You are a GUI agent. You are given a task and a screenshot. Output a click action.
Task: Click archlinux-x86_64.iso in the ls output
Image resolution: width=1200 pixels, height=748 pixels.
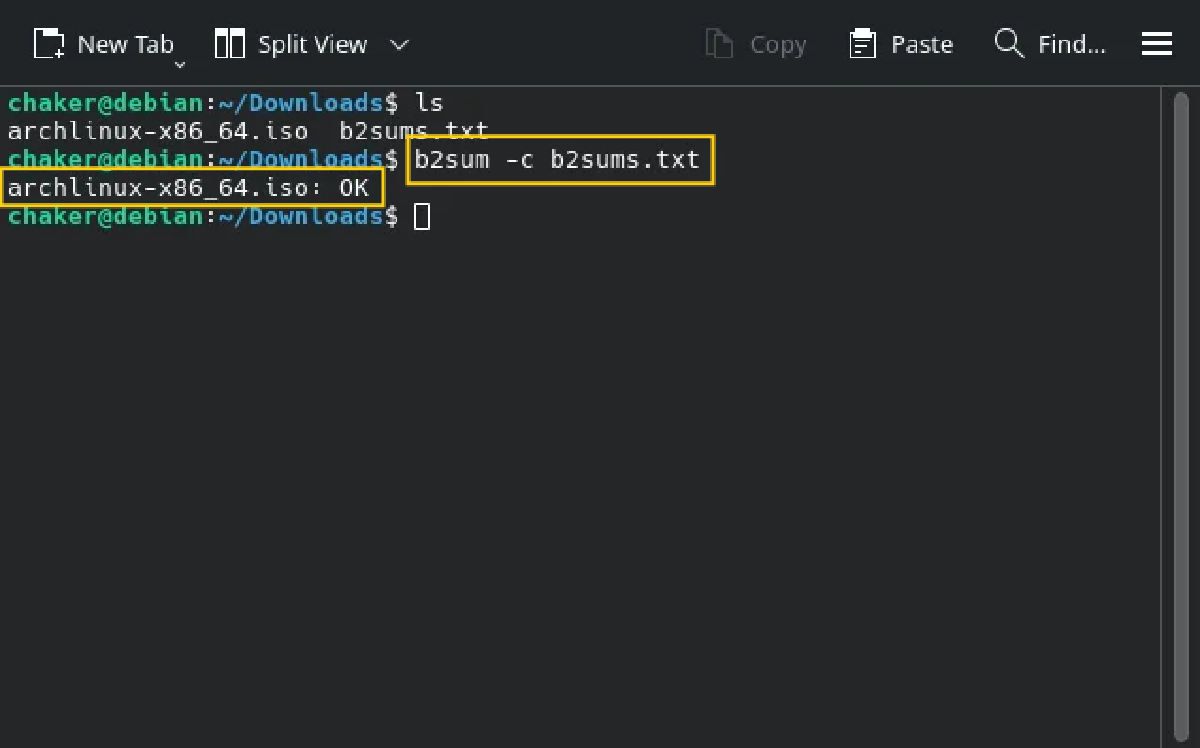tap(157, 131)
